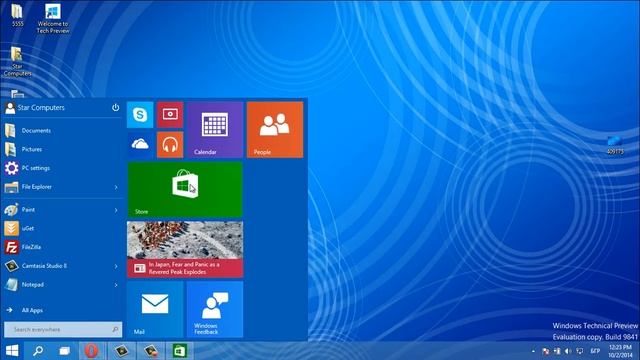
Task: Open the red Video tile
Action: point(170,115)
